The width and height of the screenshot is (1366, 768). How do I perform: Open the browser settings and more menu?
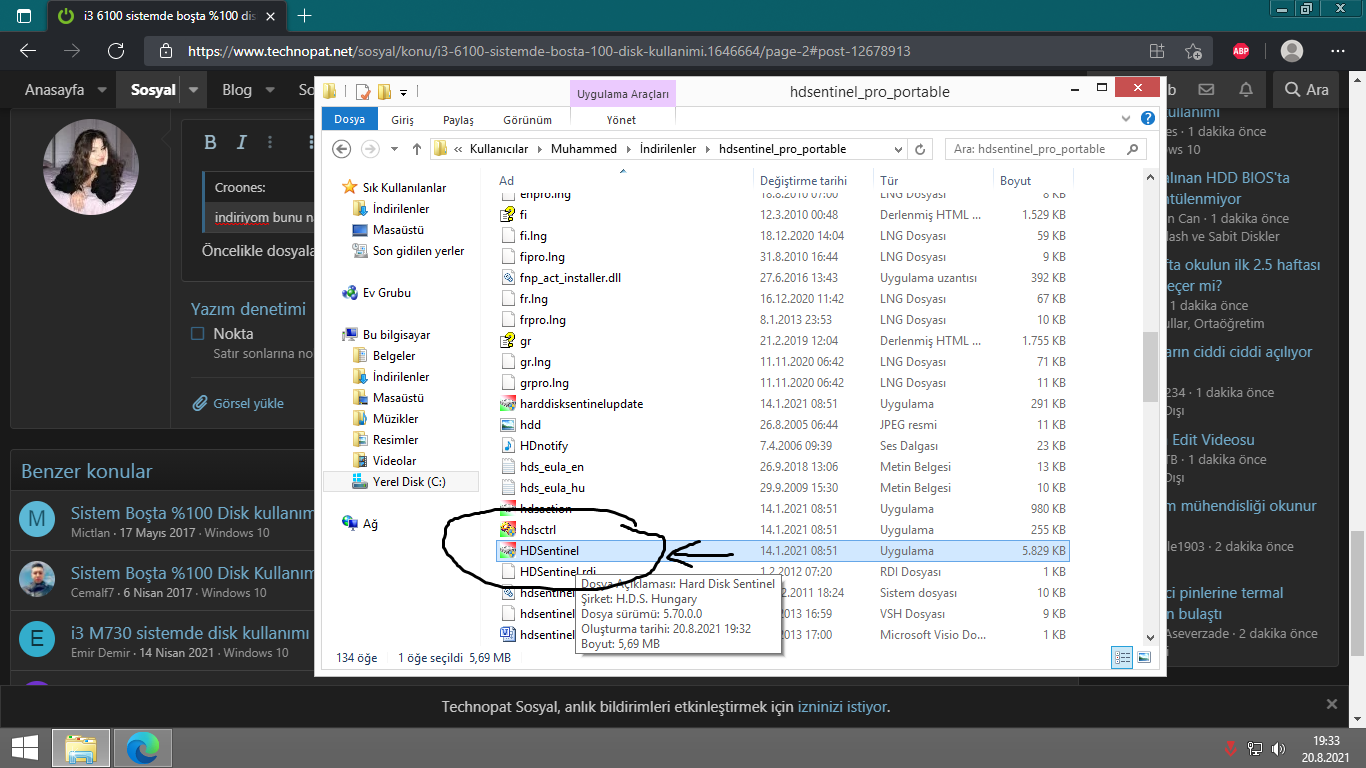1338,51
